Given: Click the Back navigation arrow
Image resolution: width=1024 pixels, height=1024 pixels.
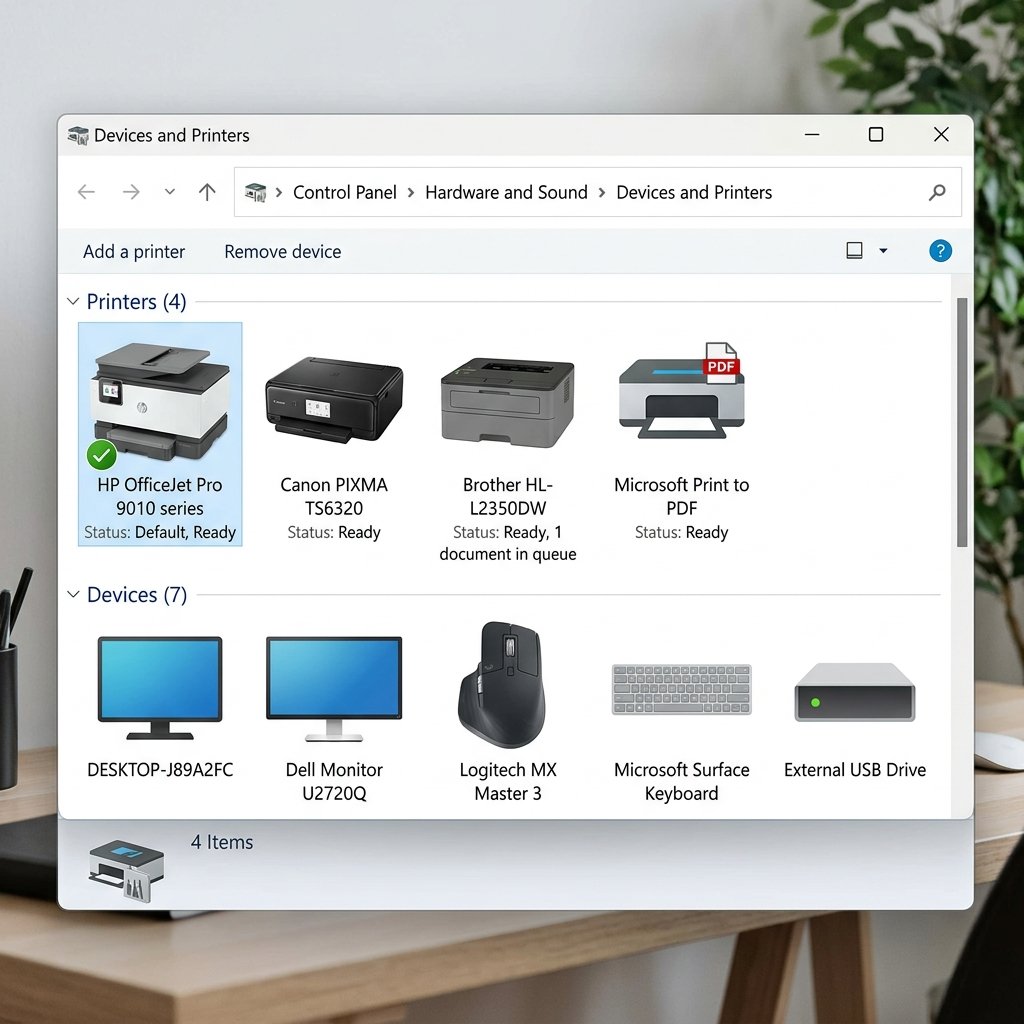Looking at the screenshot, I should pos(86,192).
